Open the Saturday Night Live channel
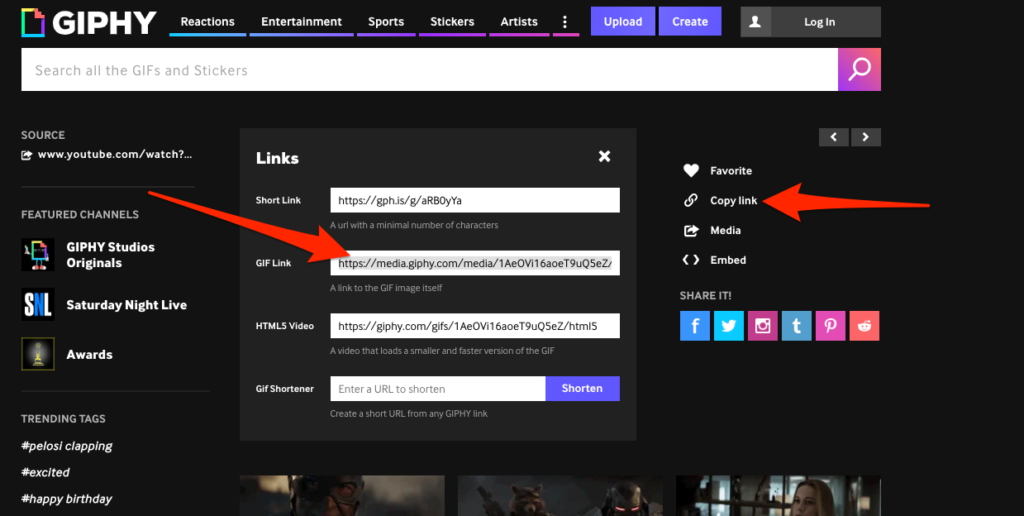The image size is (1024, 516). point(126,305)
